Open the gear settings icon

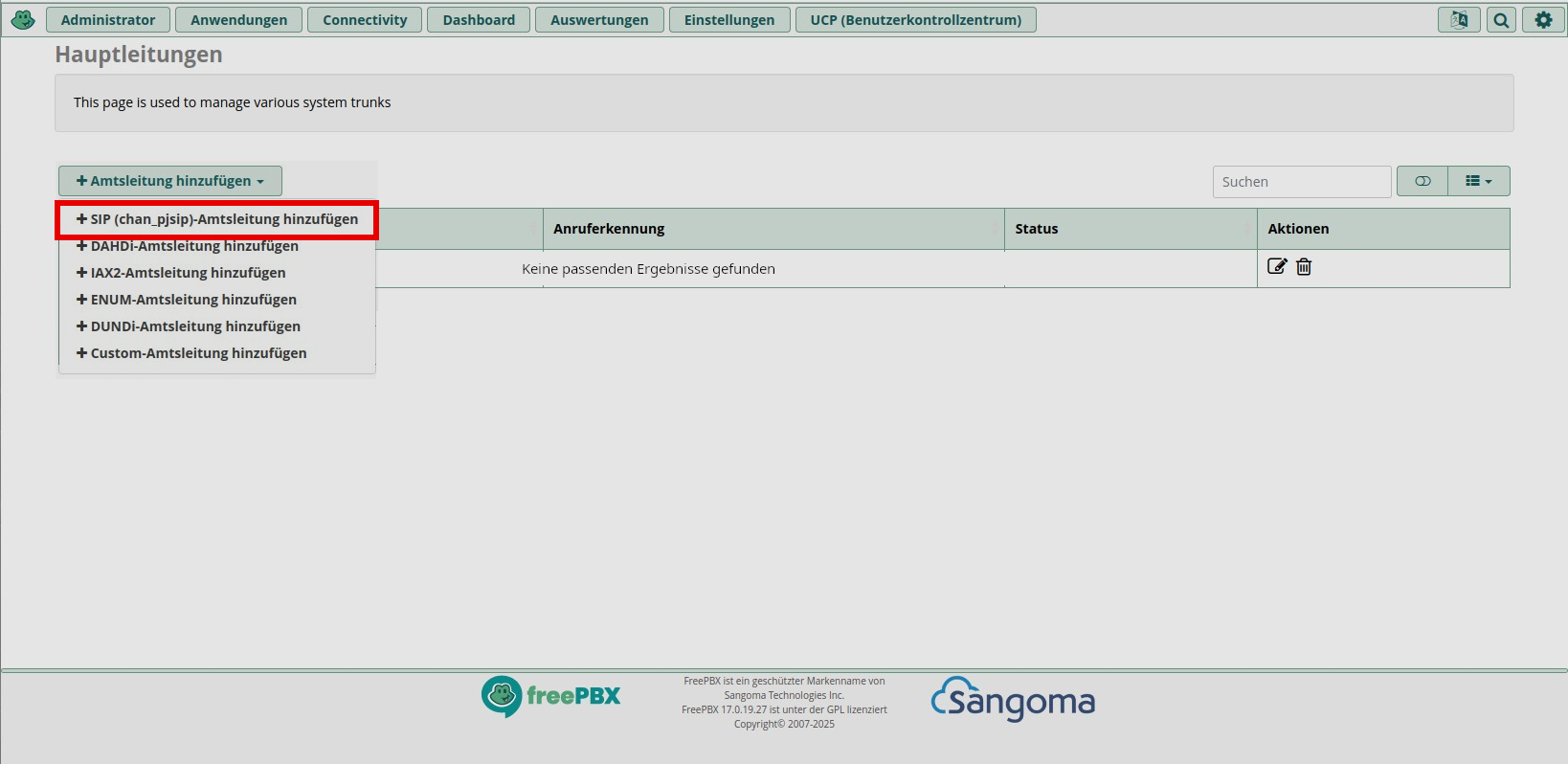1543,20
